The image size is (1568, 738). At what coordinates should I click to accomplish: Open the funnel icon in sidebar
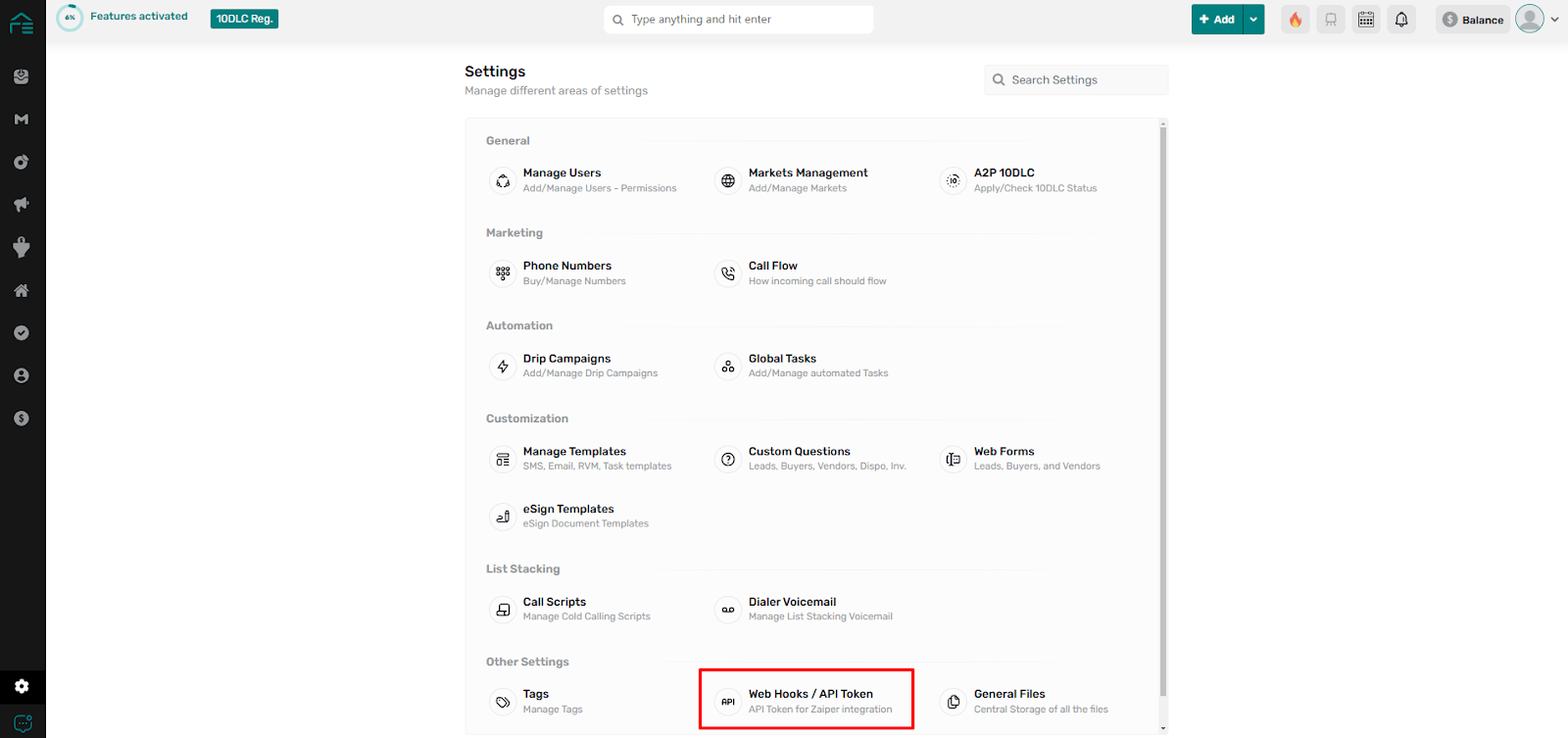[x=22, y=247]
